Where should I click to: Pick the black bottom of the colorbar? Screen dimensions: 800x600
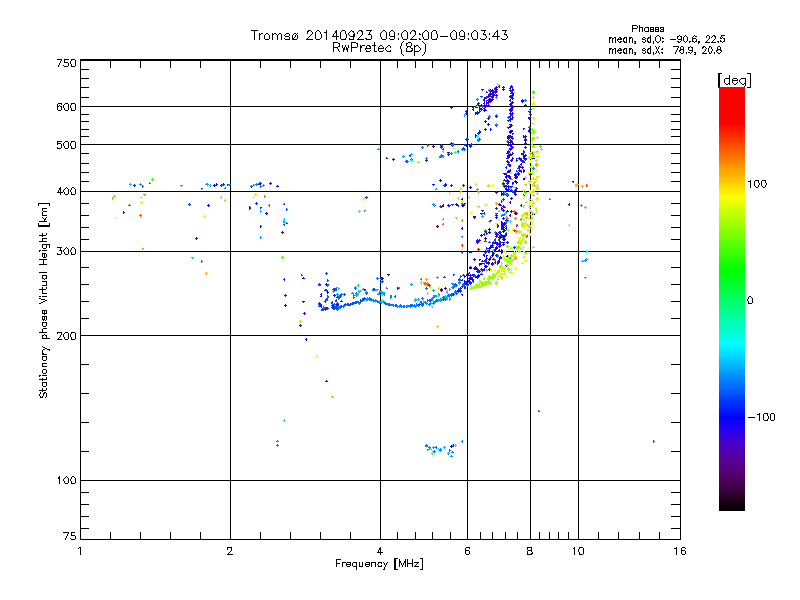pos(732,505)
